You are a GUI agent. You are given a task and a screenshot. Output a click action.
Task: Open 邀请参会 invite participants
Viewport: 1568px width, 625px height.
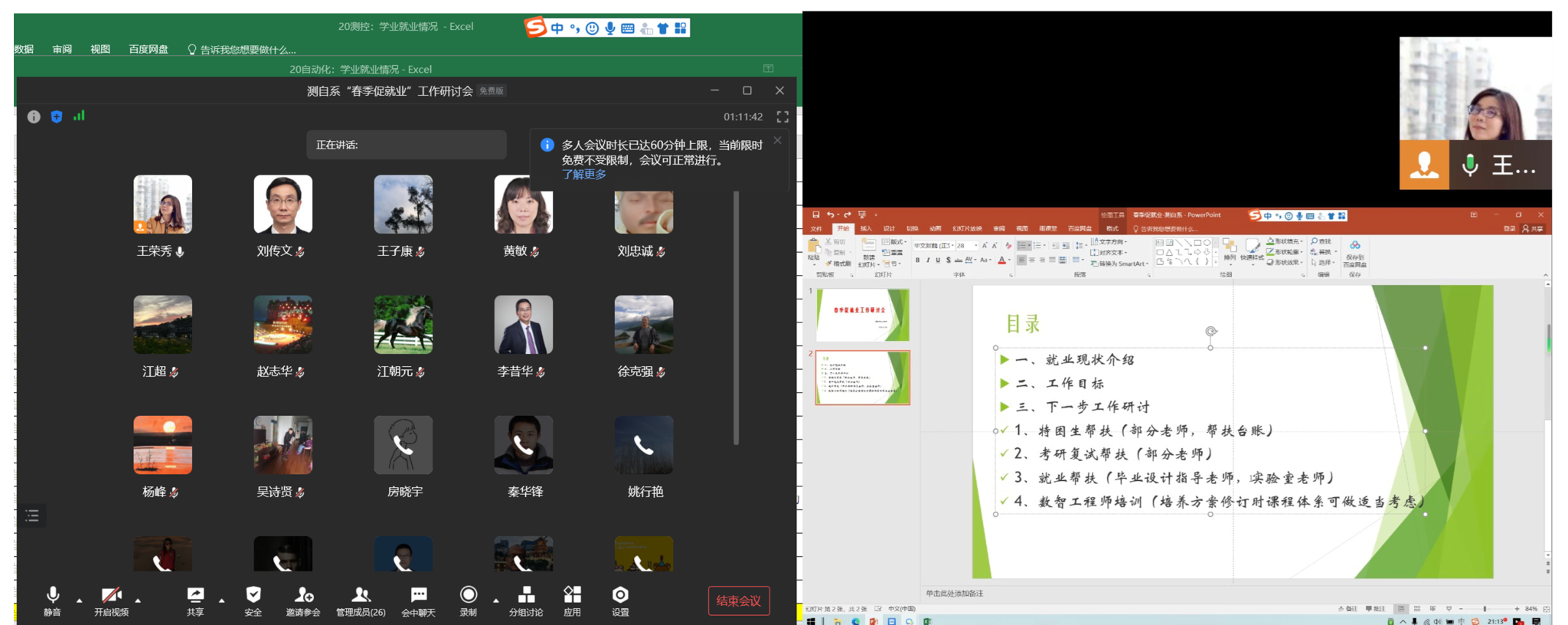click(303, 600)
